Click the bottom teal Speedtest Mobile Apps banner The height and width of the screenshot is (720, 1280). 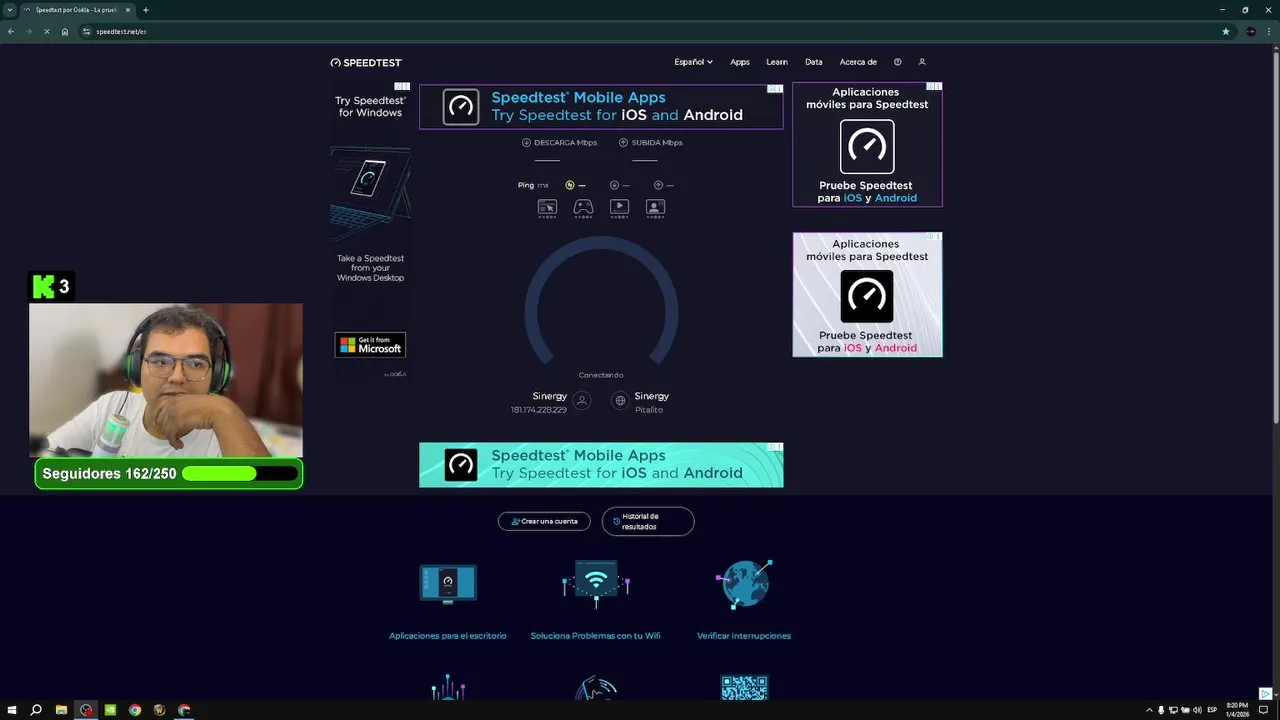click(601, 465)
